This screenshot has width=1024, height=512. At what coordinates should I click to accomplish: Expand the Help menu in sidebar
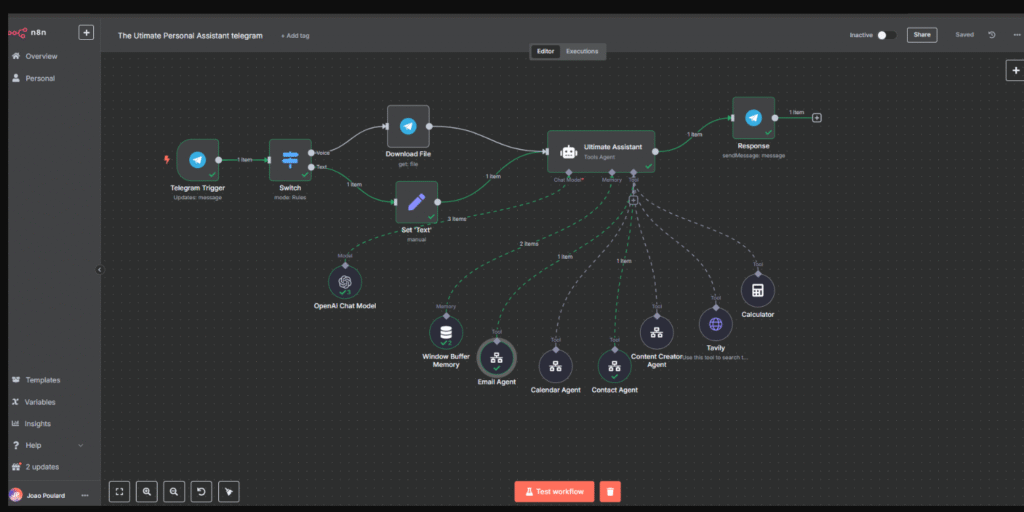[x=80, y=445]
